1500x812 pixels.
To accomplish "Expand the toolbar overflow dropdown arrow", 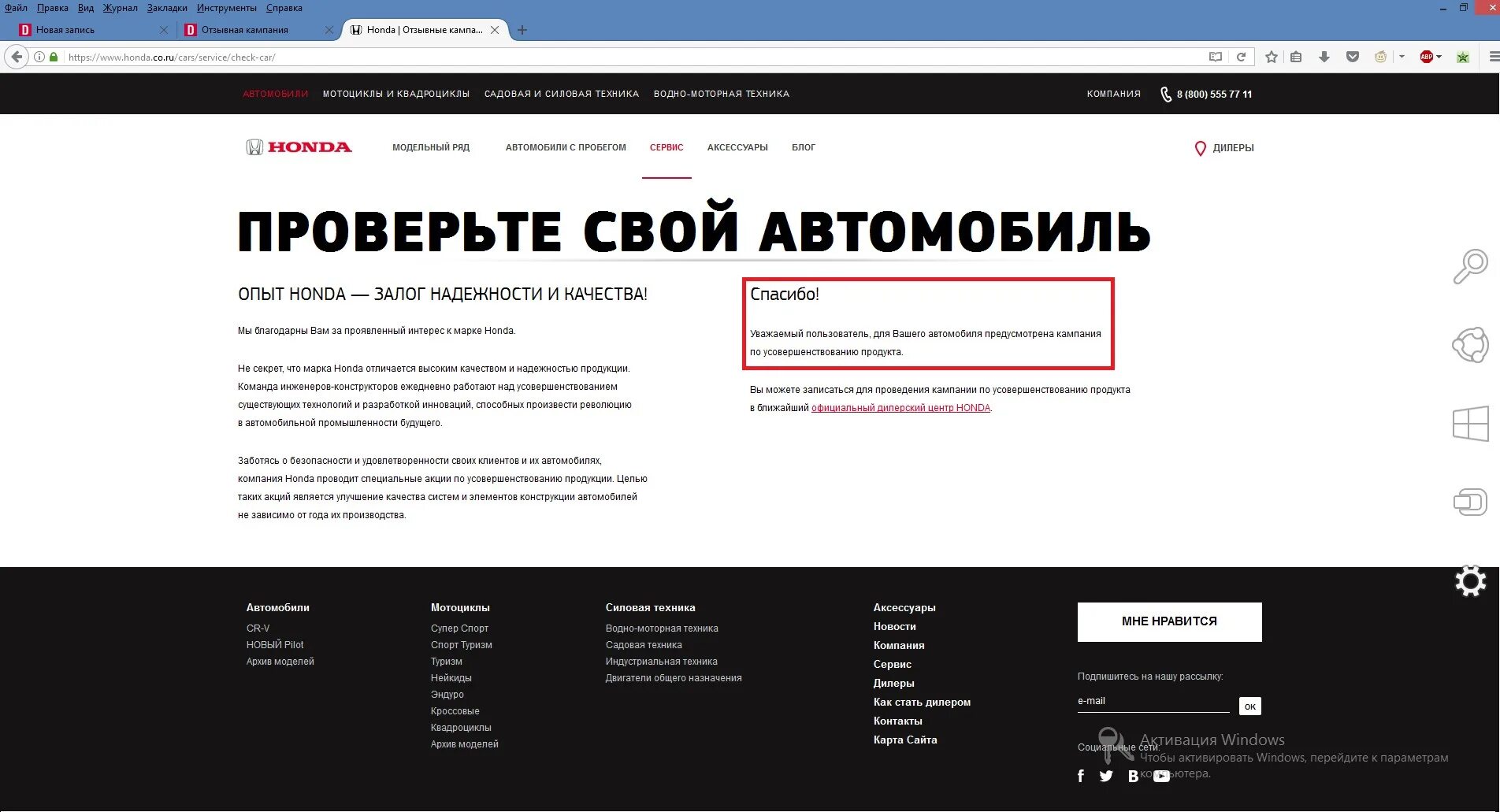I will tap(1402, 57).
